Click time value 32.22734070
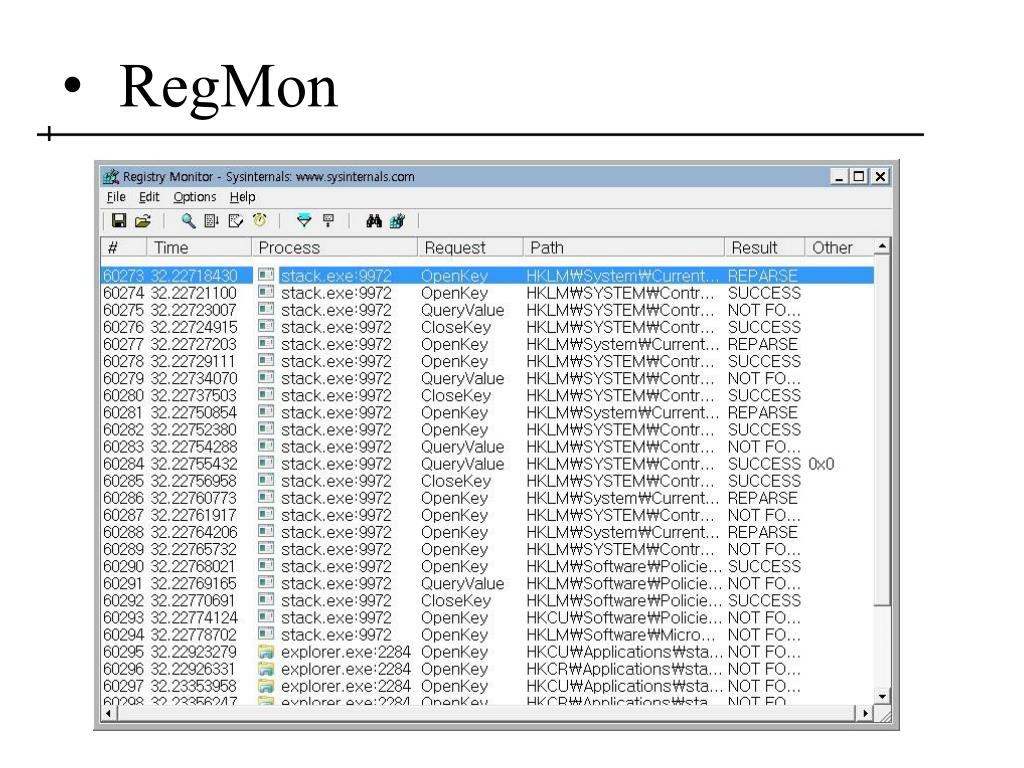 (194, 378)
